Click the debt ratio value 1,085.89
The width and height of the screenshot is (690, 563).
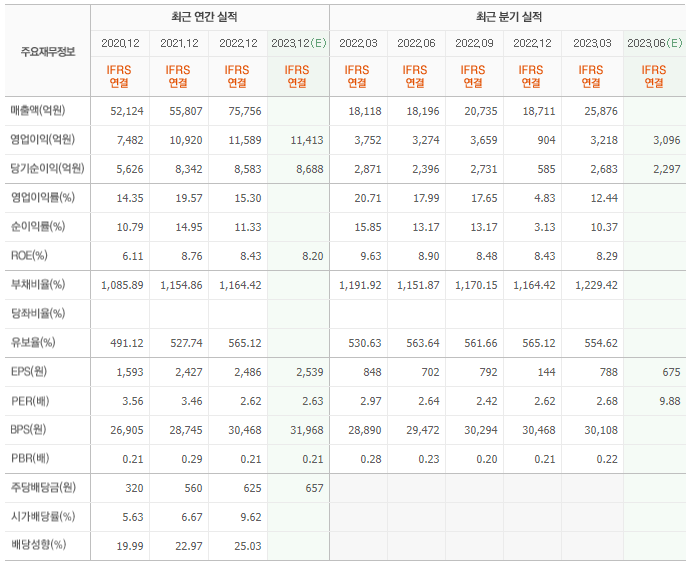coord(122,285)
